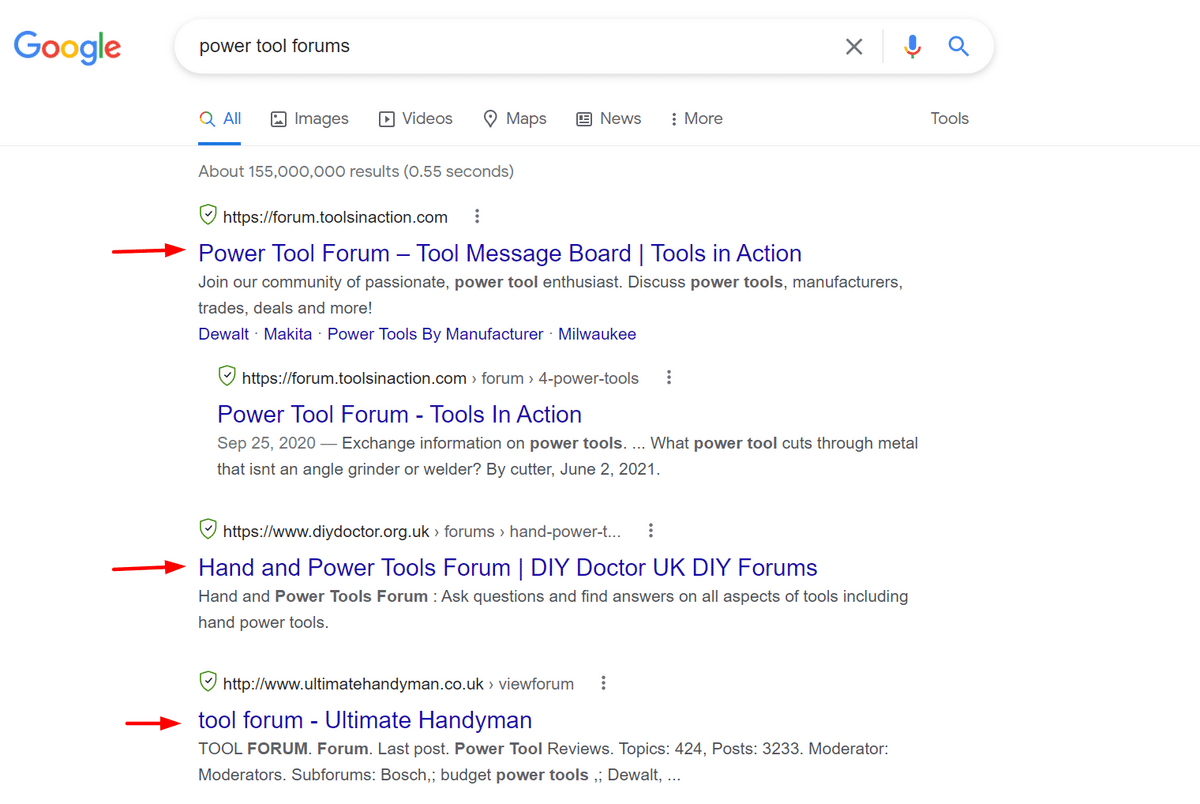Viewport: 1200px width, 804px height.
Task: Start voice search with the microphone icon
Action: (912, 46)
